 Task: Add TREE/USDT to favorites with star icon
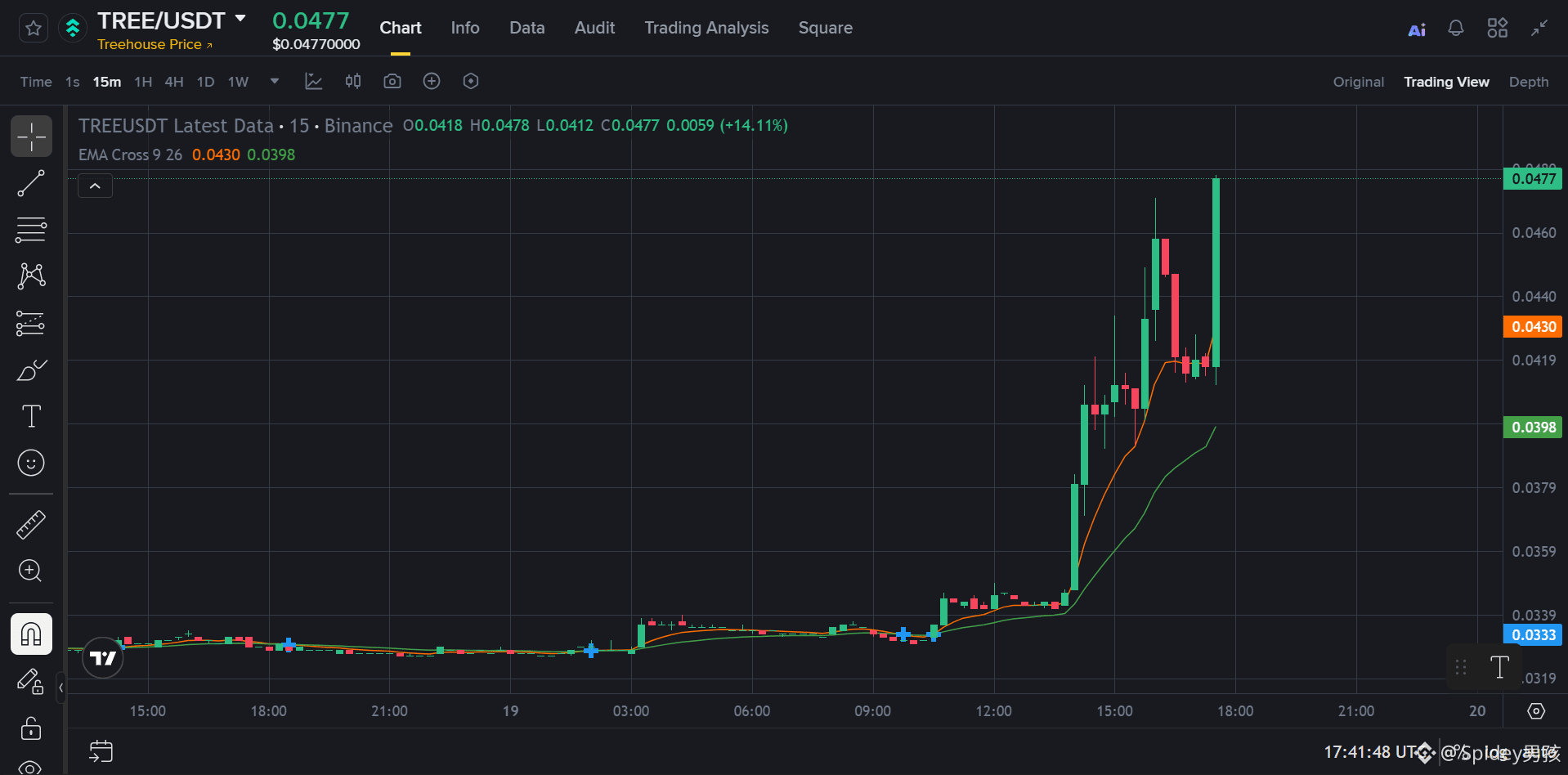coord(34,29)
